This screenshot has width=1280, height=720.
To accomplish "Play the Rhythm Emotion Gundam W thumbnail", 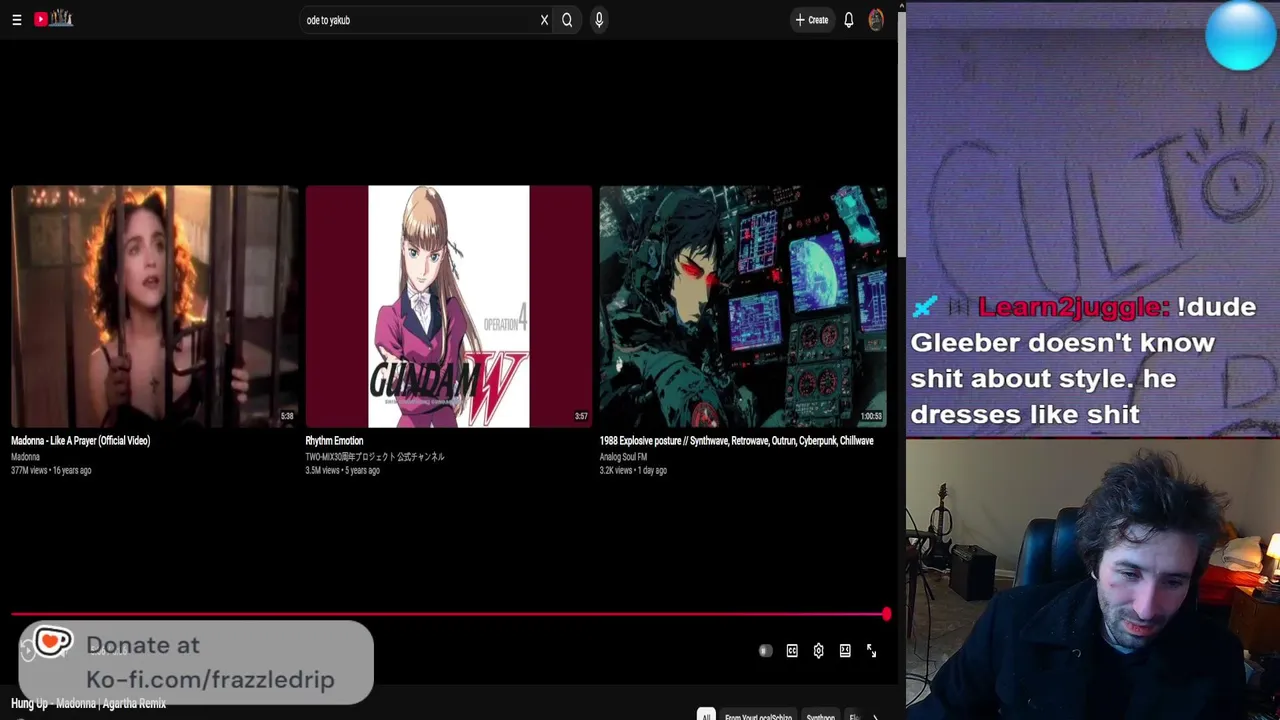I will tap(448, 306).
